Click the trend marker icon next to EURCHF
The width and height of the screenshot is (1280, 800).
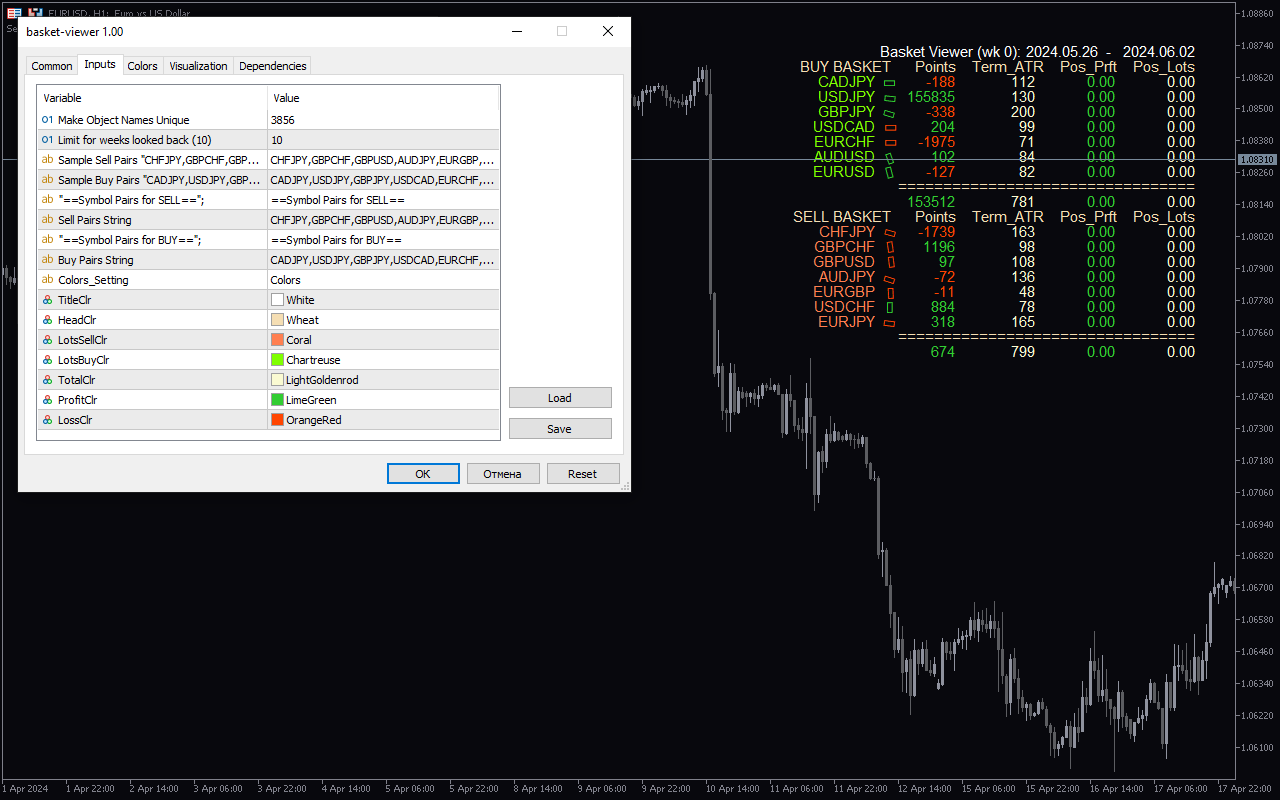tap(889, 143)
